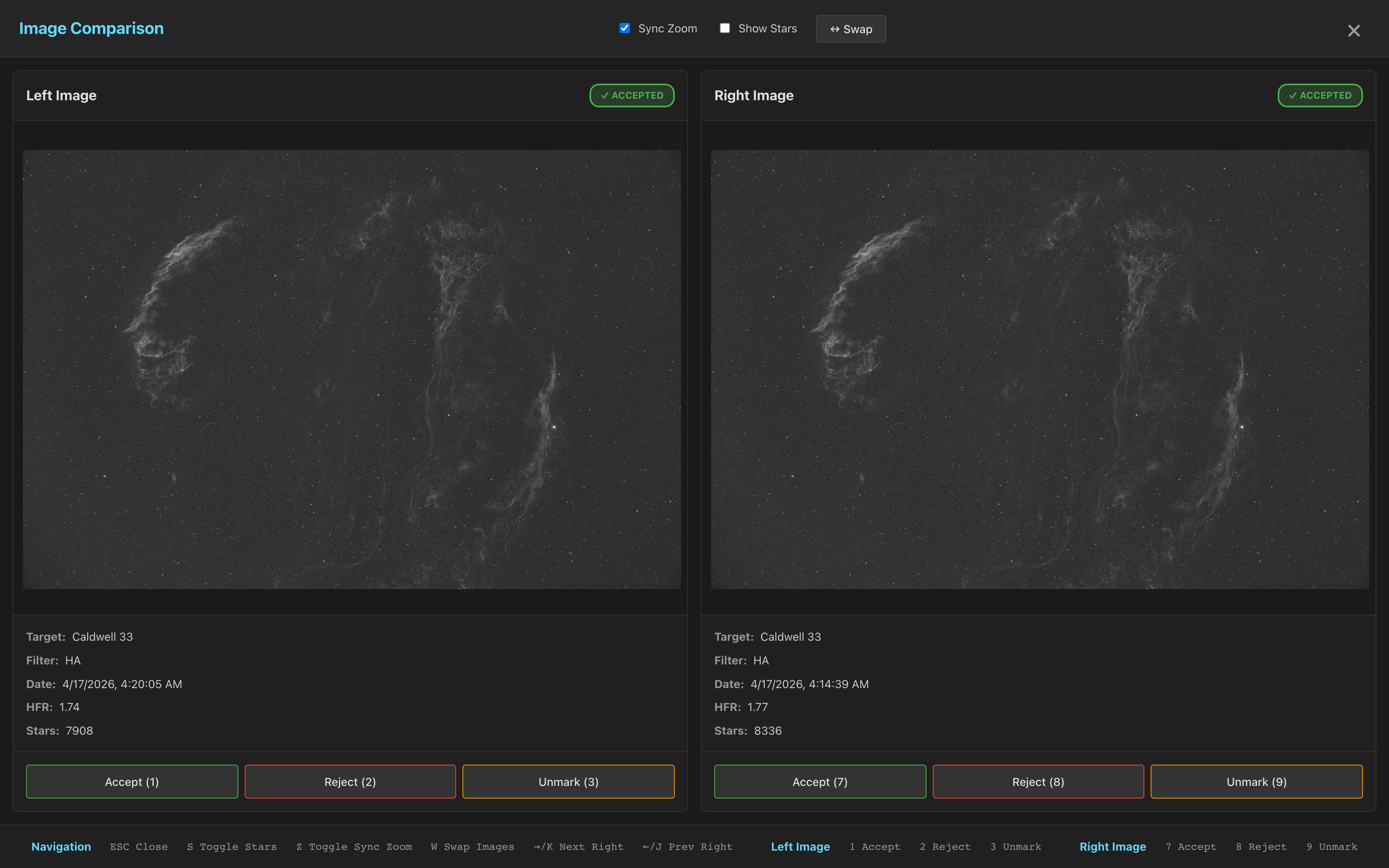1389x868 pixels.
Task: Click the →/K Next Right hint
Action: pyautogui.click(x=578, y=846)
